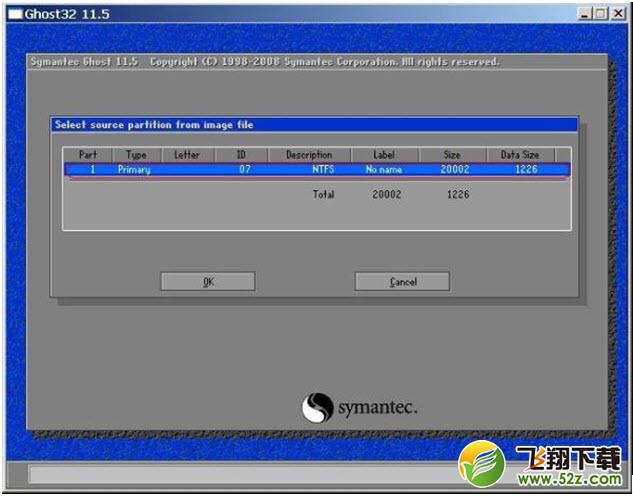Click the Type column header
The image size is (633, 498).
pos(136,155)
